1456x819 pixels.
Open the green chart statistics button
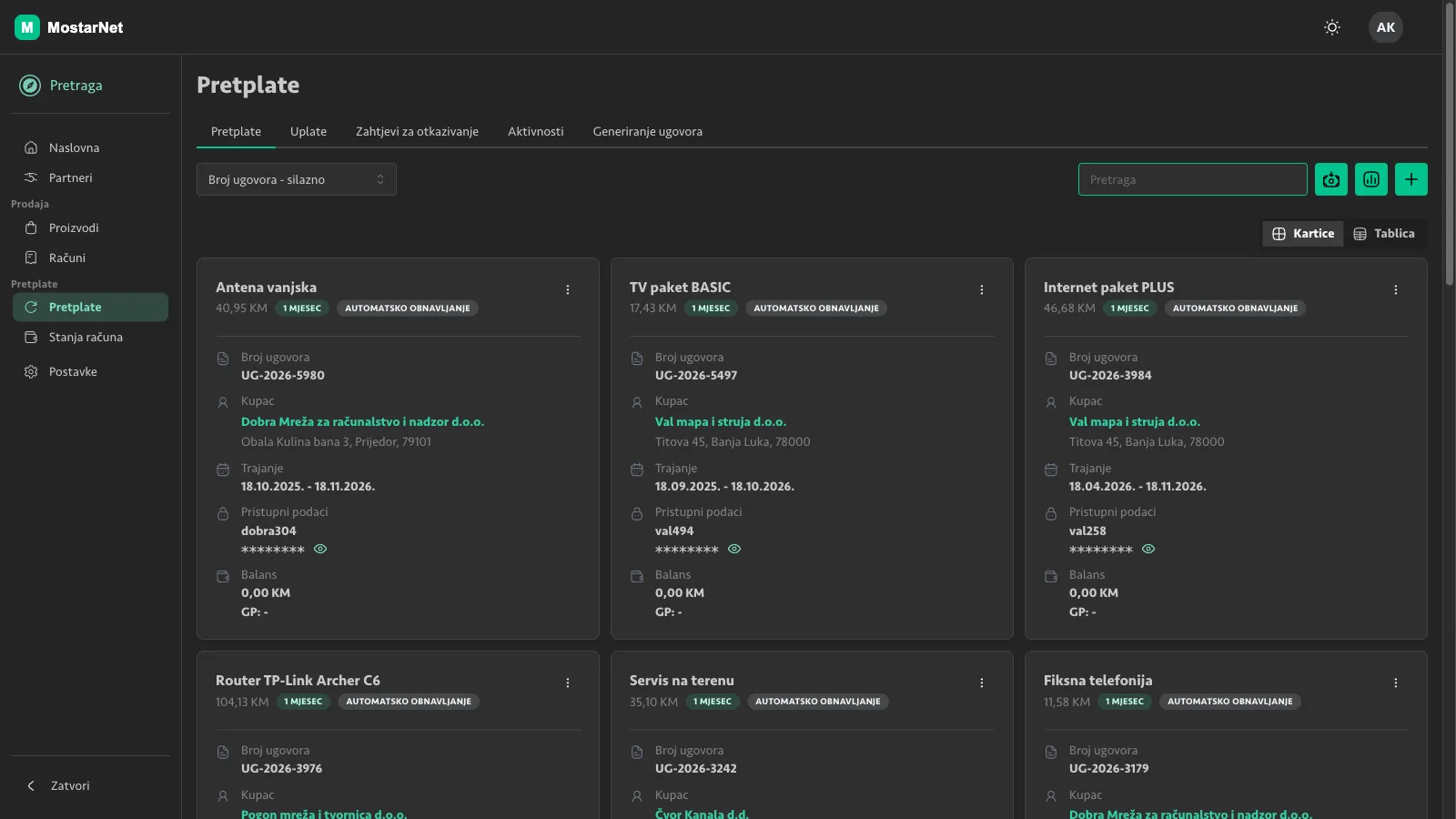pyautogui.click(x=1371, y=179)
